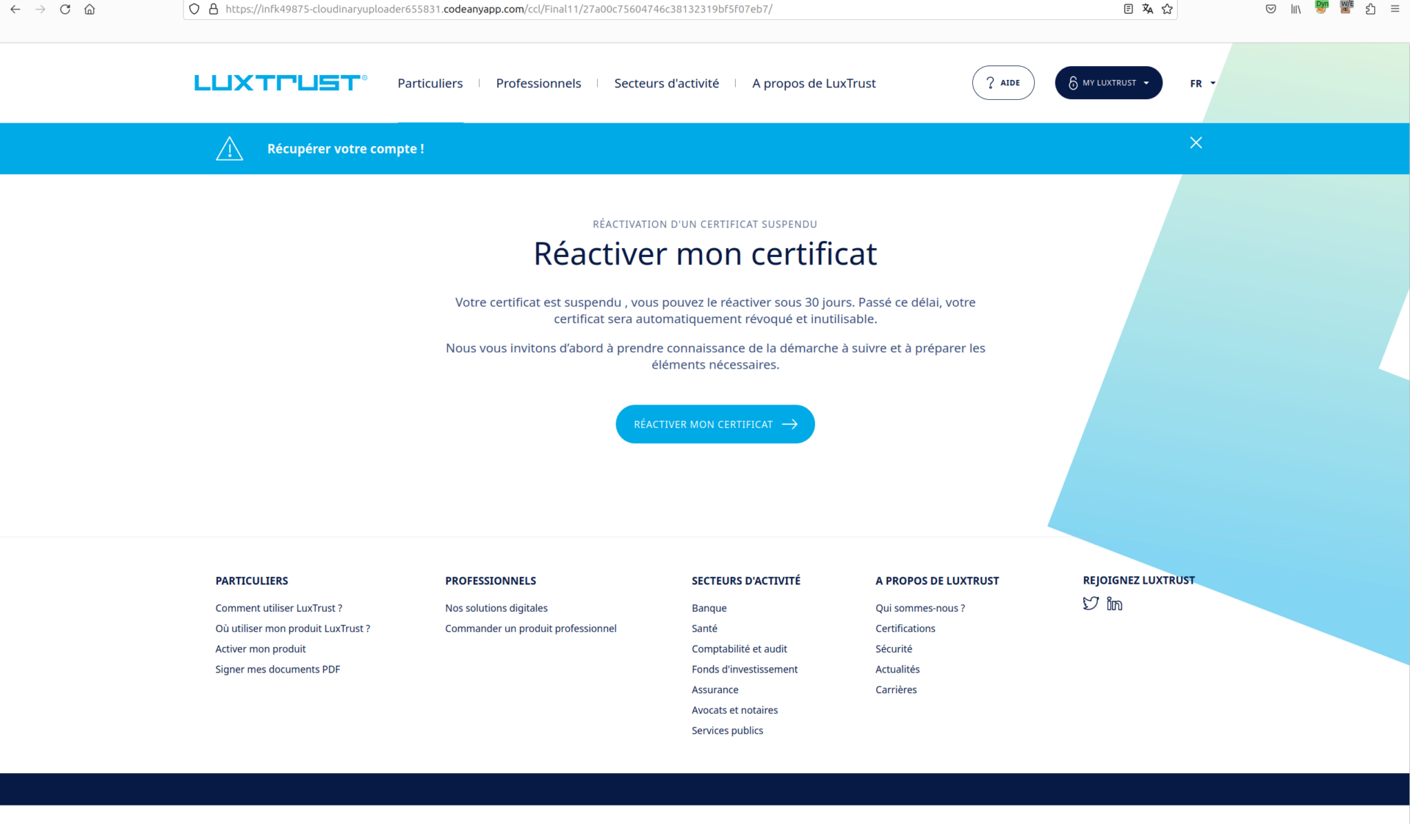Screen dimensions: 1410x840
Task: Open the FR language selector
Action: 1203,83
